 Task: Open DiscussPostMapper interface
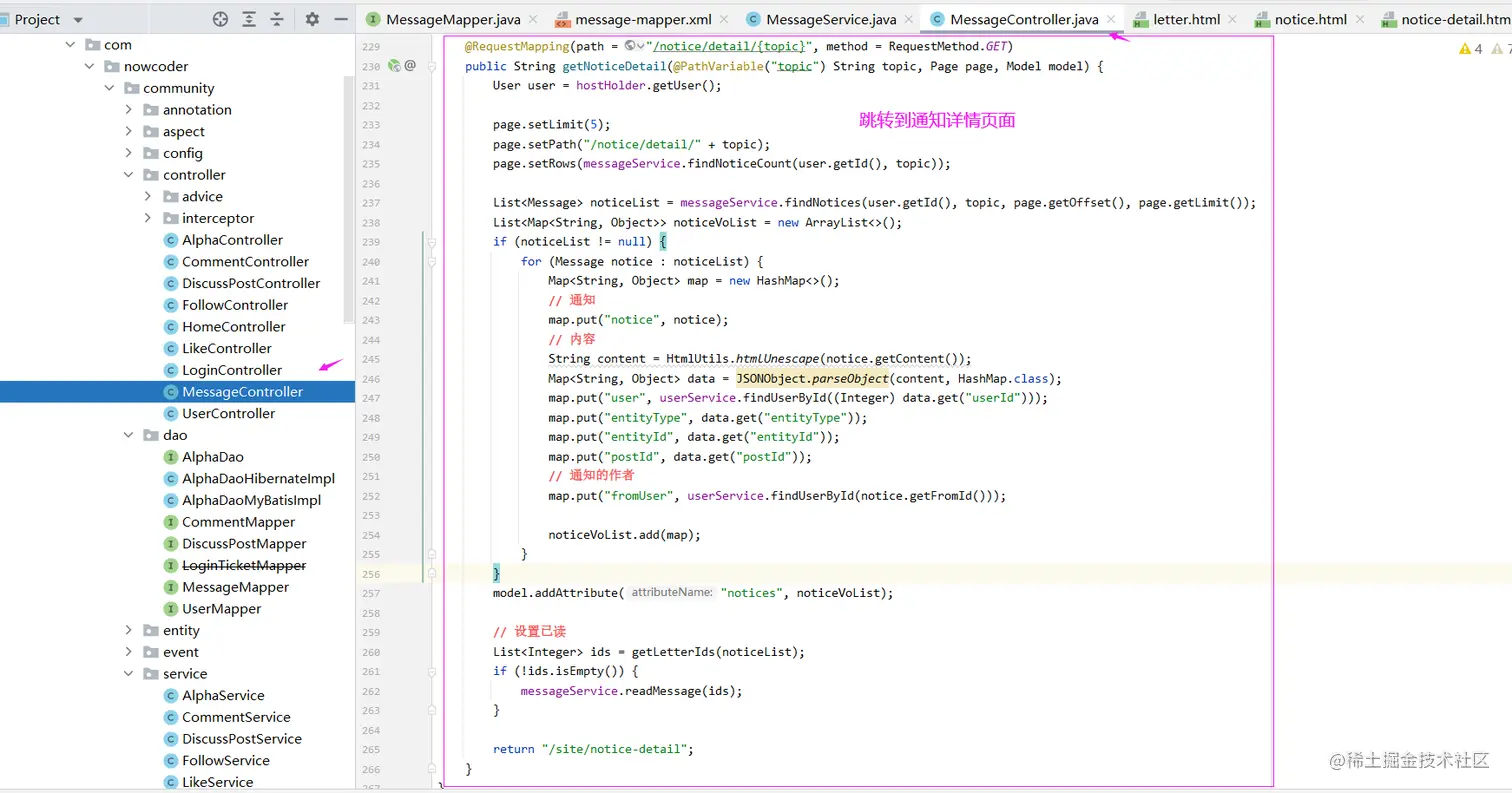(244, 544)
